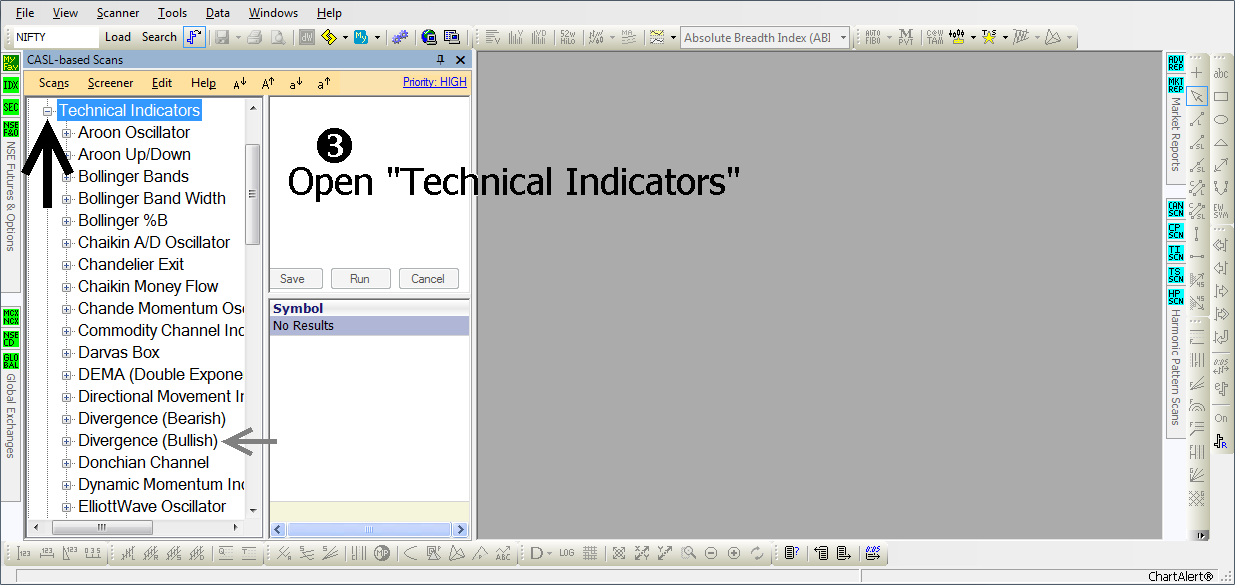
Task: Click the lowercase a-up sort icon
Action: coord(324,84)
